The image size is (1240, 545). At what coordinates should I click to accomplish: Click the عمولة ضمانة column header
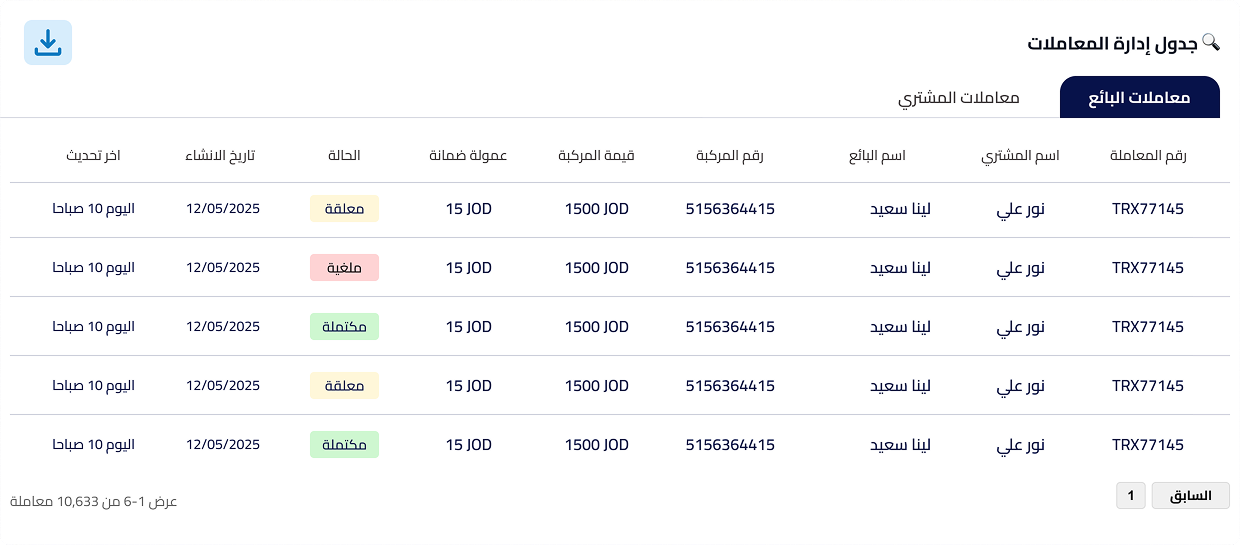click(x=468, y=156)
